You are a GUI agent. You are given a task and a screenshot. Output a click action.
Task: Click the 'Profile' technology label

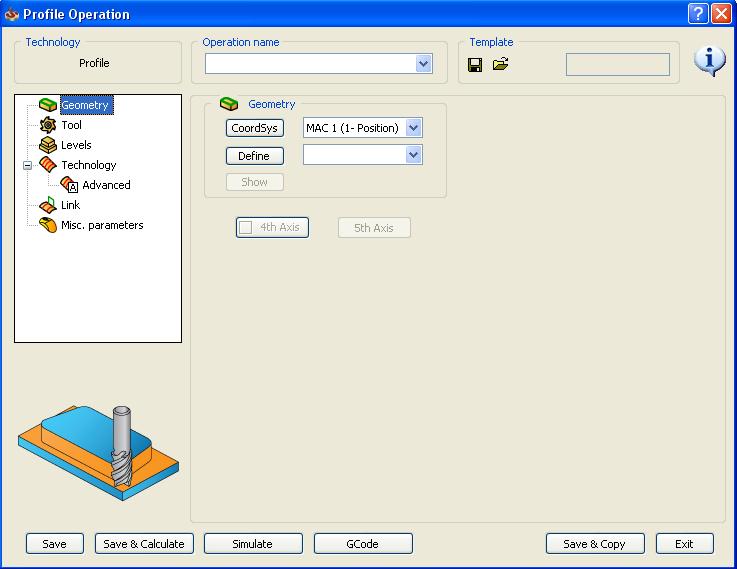[x=94, y=63]
